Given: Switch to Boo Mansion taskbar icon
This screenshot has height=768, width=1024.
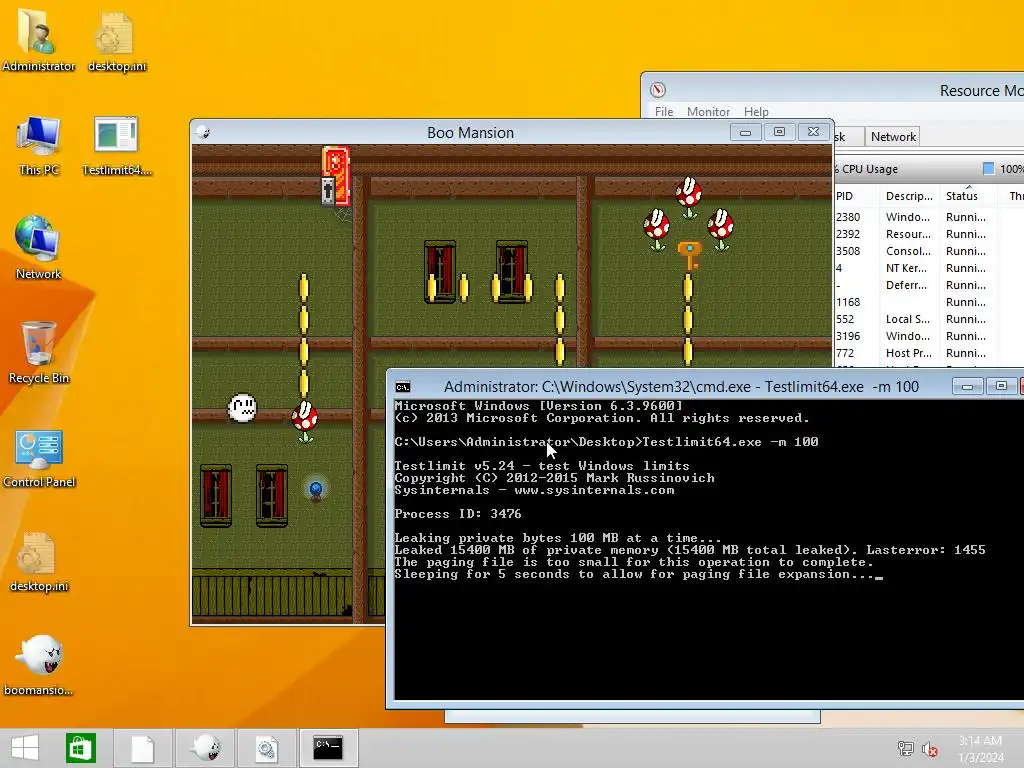Looking at the screenshot, I should (x=205, y=748).
